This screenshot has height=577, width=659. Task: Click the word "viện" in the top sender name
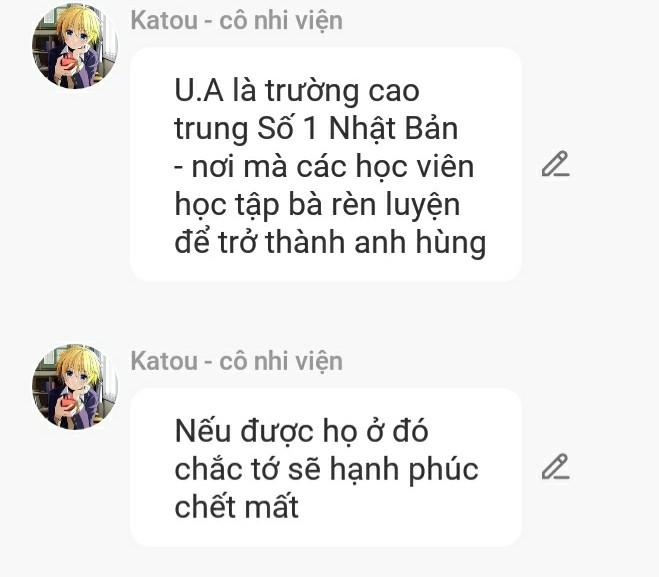[x=319, y=21]
